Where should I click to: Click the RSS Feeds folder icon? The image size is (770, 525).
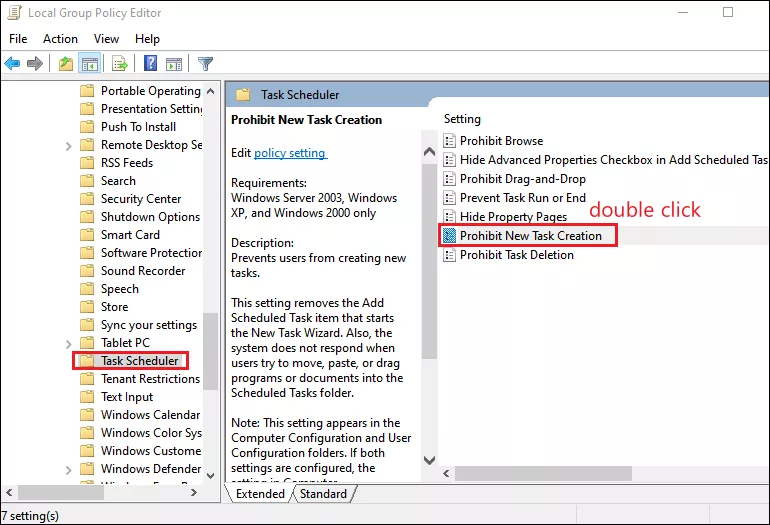[x=87, y=163]
